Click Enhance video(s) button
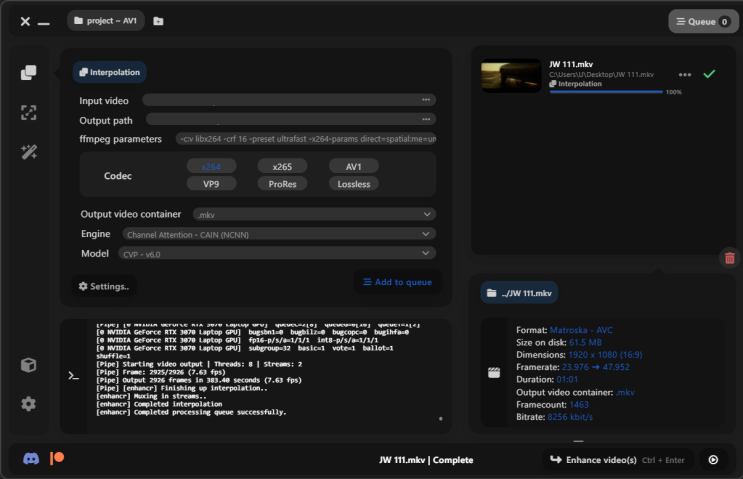This screenshot has height=479, width=743. tap(617, 460)
